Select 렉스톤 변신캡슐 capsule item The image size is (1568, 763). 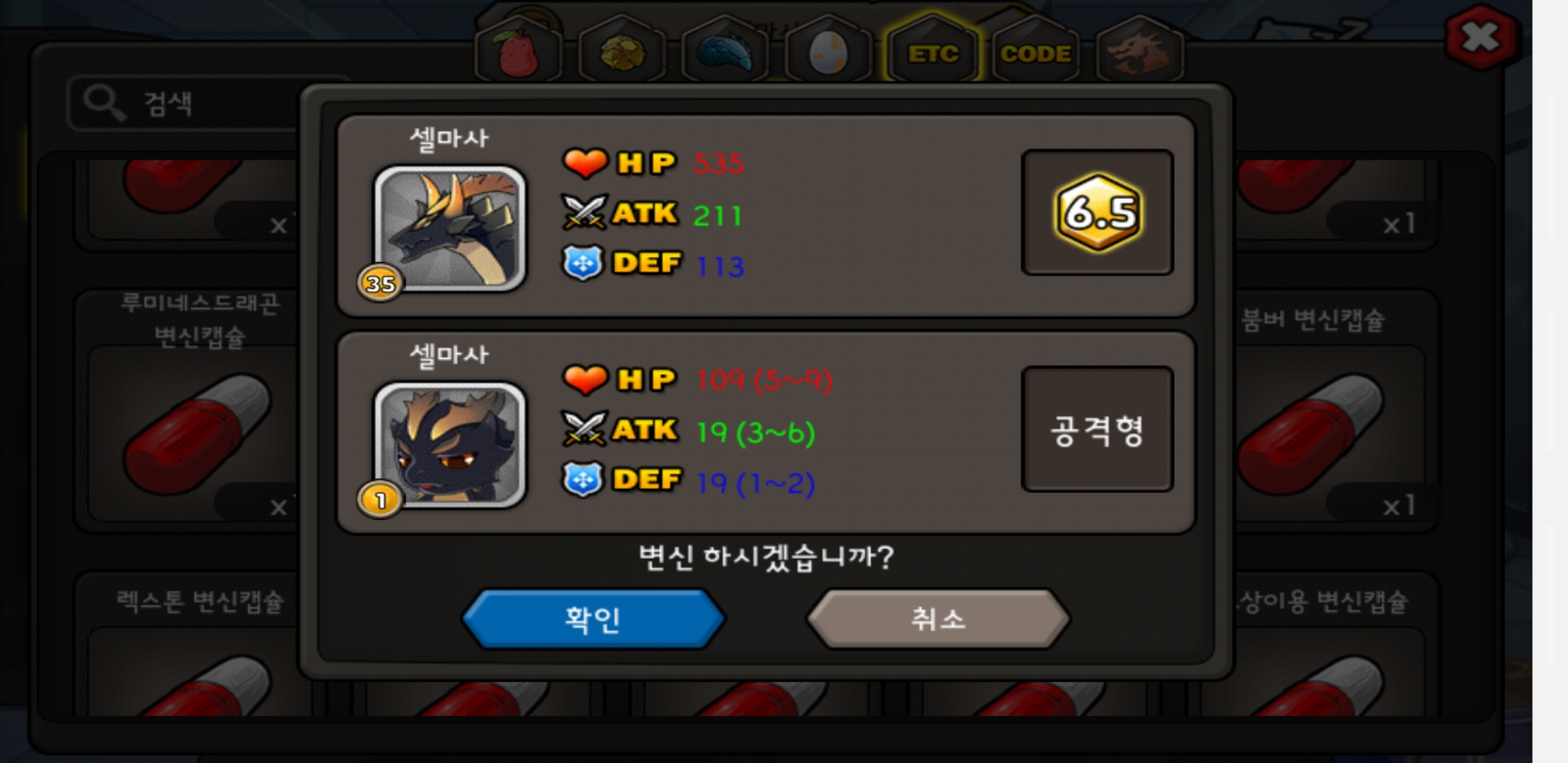(191, 643)
